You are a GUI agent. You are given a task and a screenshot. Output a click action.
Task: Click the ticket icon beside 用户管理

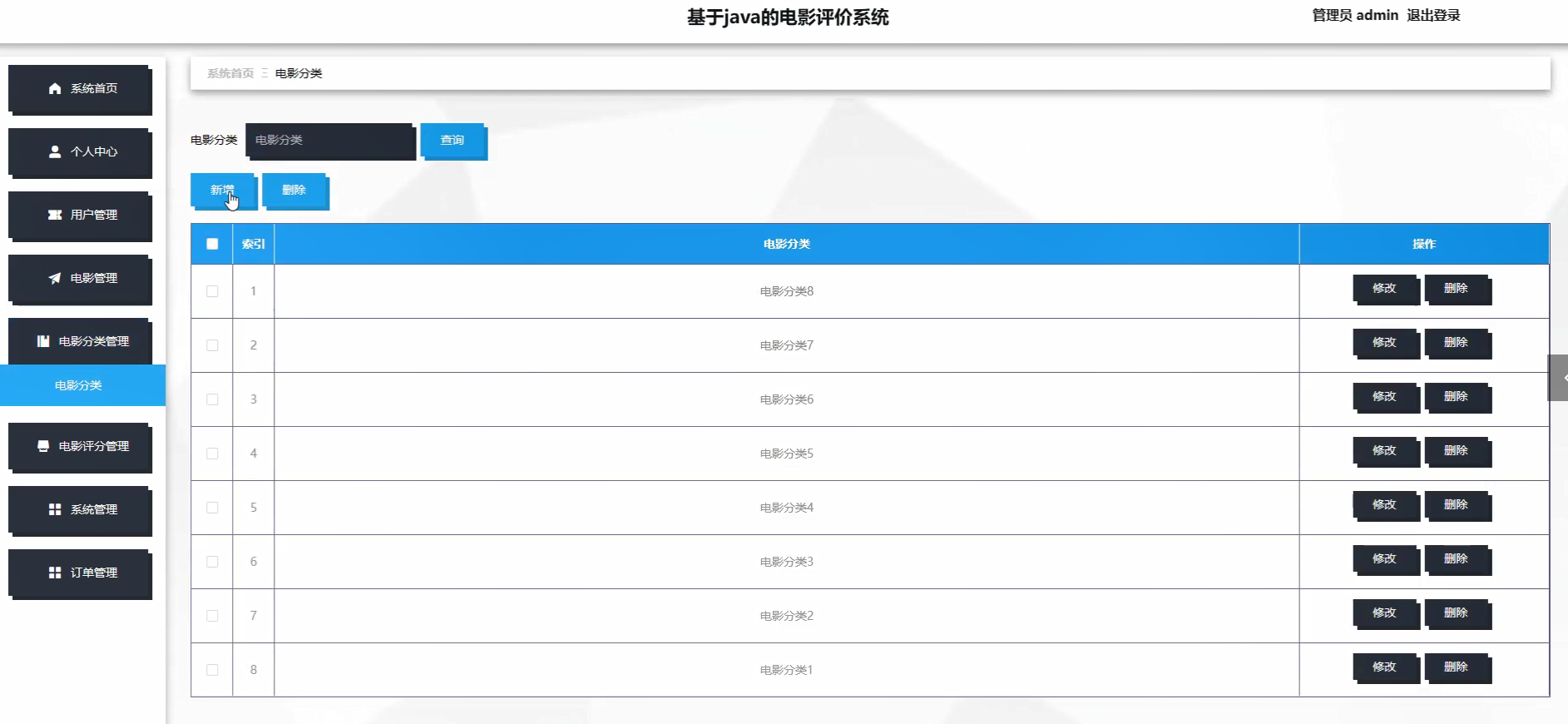(x=55, y=215)
